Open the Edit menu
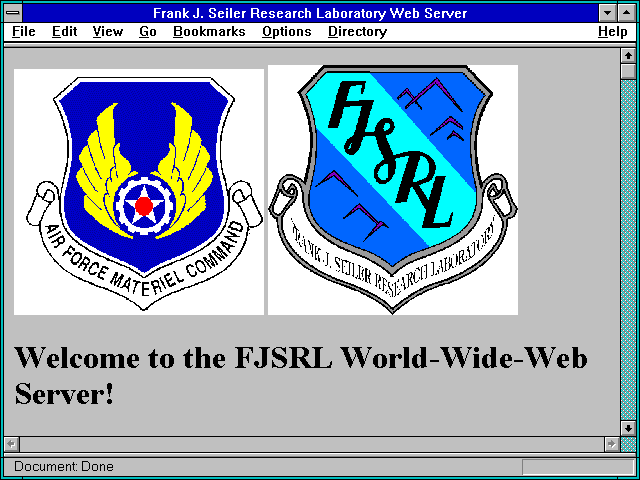 pyautogui.click(x=64, y=32)
